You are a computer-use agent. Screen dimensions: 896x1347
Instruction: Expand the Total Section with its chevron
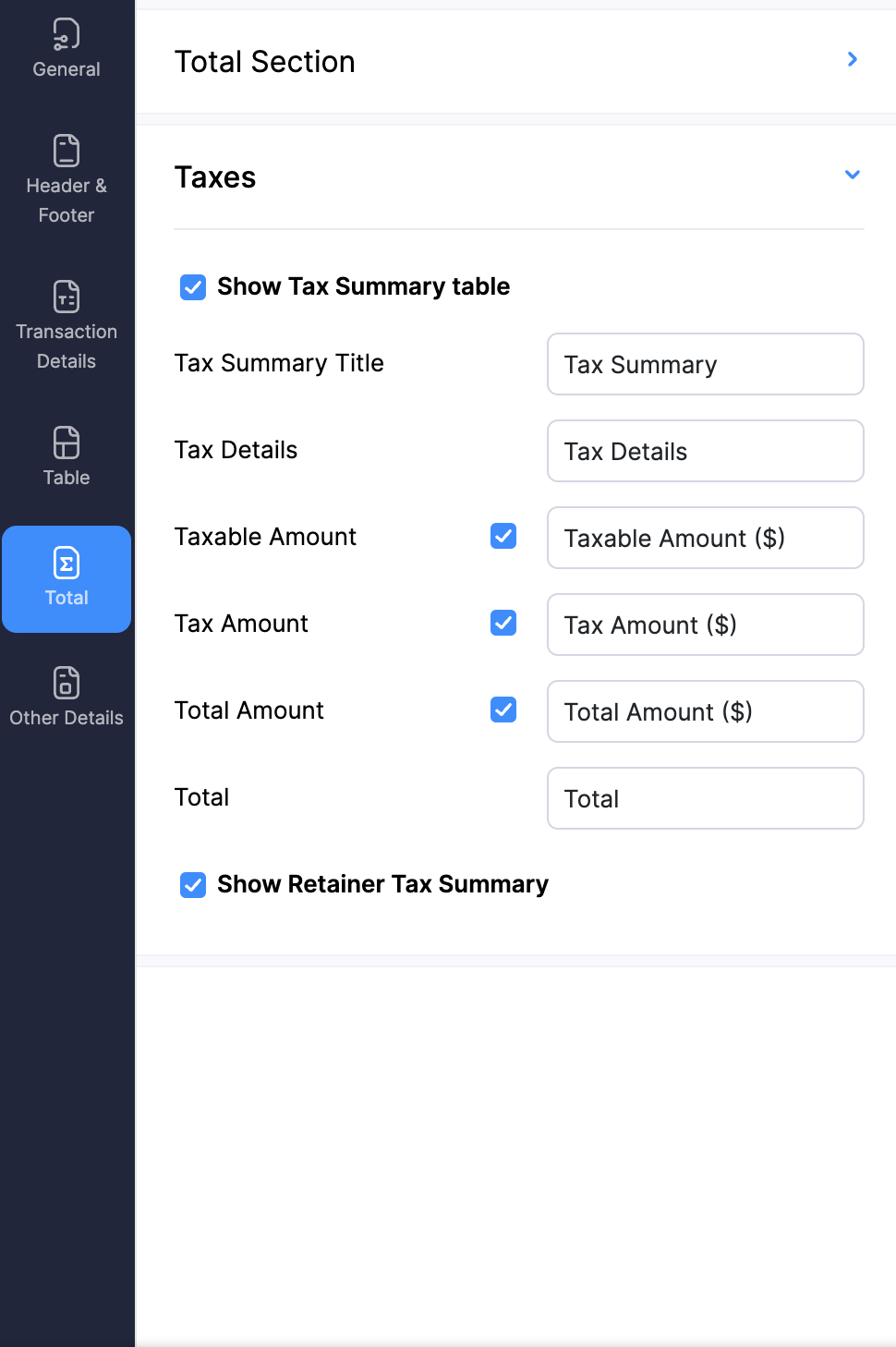click(852, 59)
